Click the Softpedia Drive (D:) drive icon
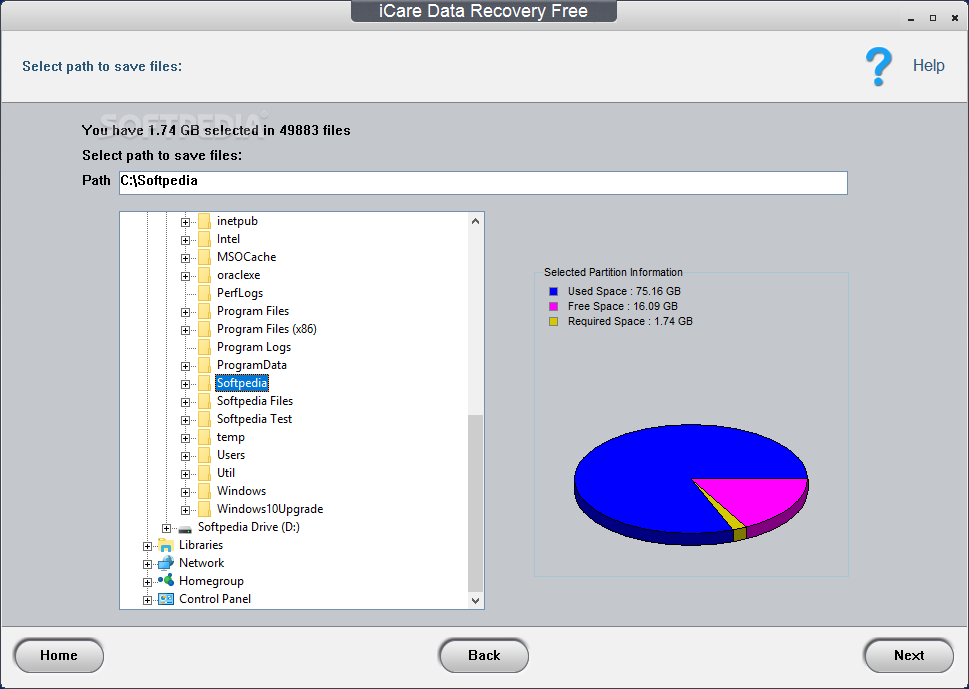Image resolution: width=969 pixels, height=689 pixels. point(185,529)
